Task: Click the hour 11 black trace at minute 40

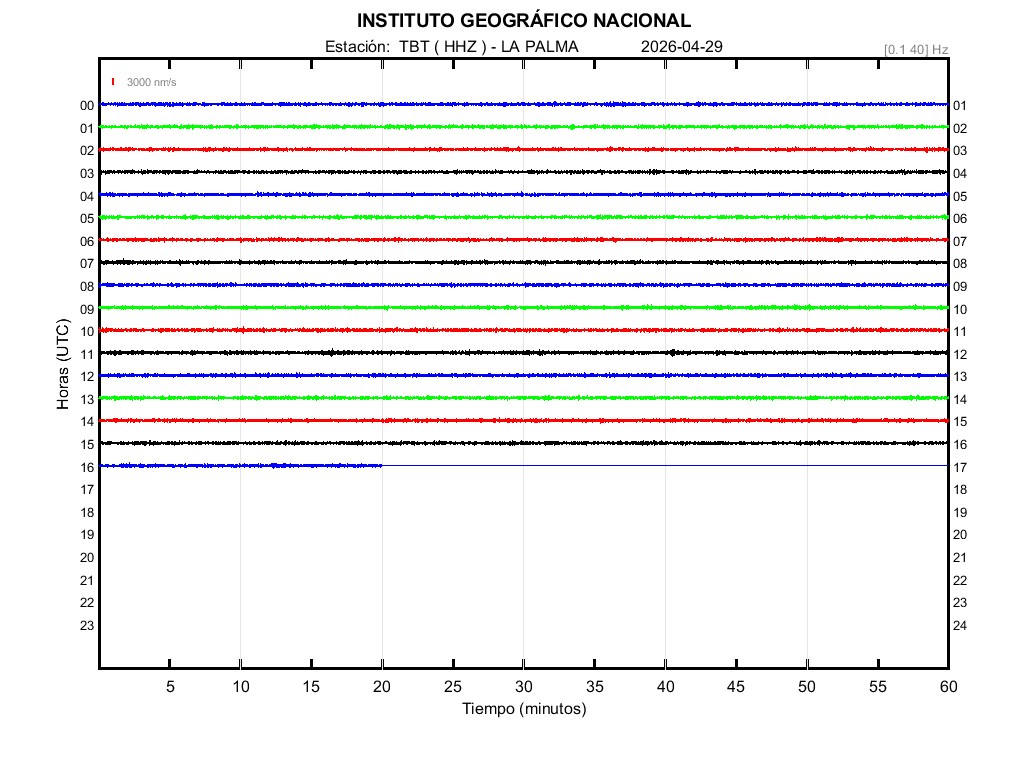Action: (x=665, y=352)
